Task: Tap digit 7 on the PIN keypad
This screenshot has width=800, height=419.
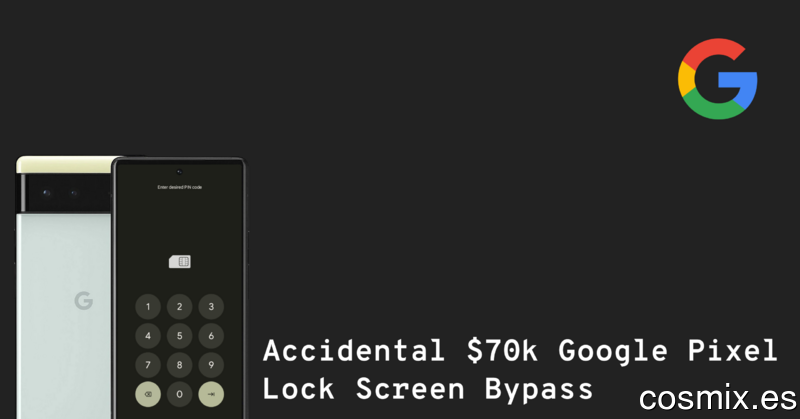Action: 148,365
